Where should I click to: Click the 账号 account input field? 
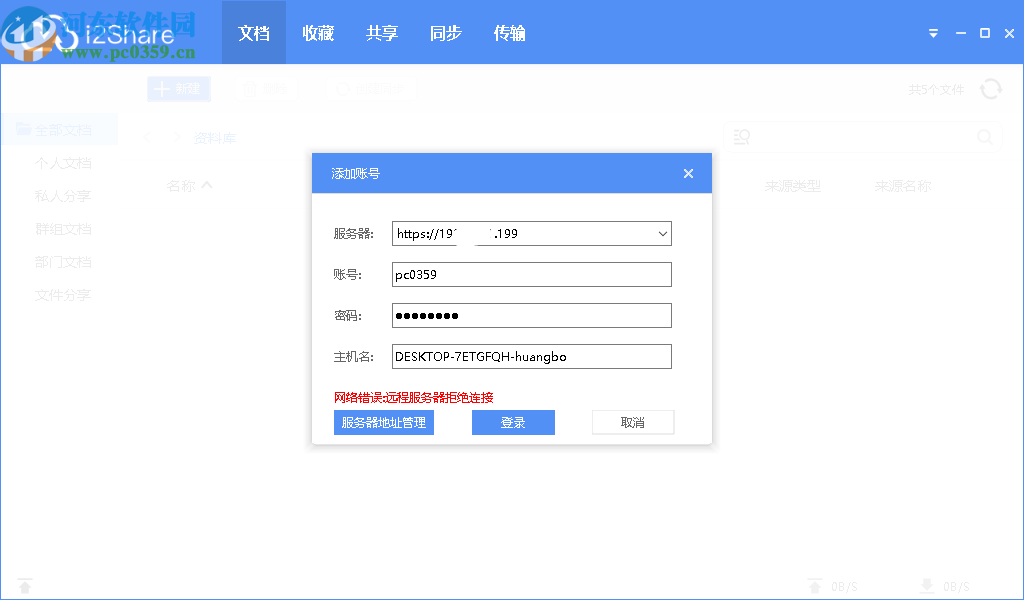tap(531, 274)
